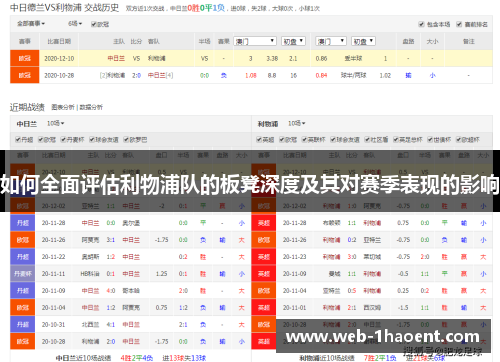Open the 6场 match count dropdown

(75, 23)
